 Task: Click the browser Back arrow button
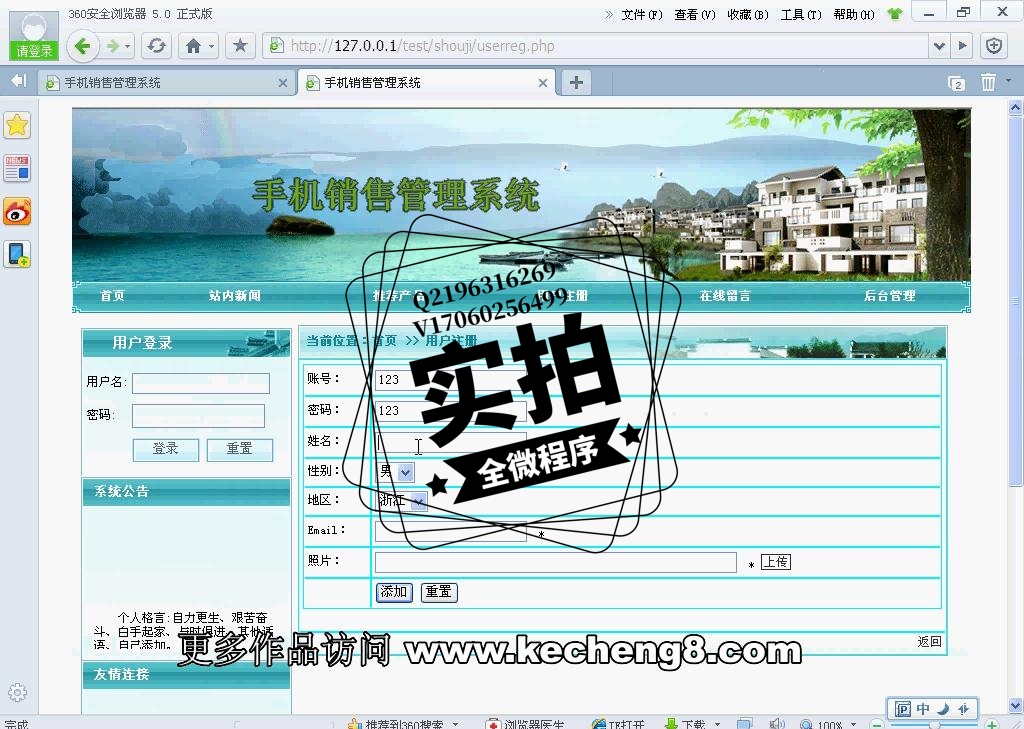(82, 46)
